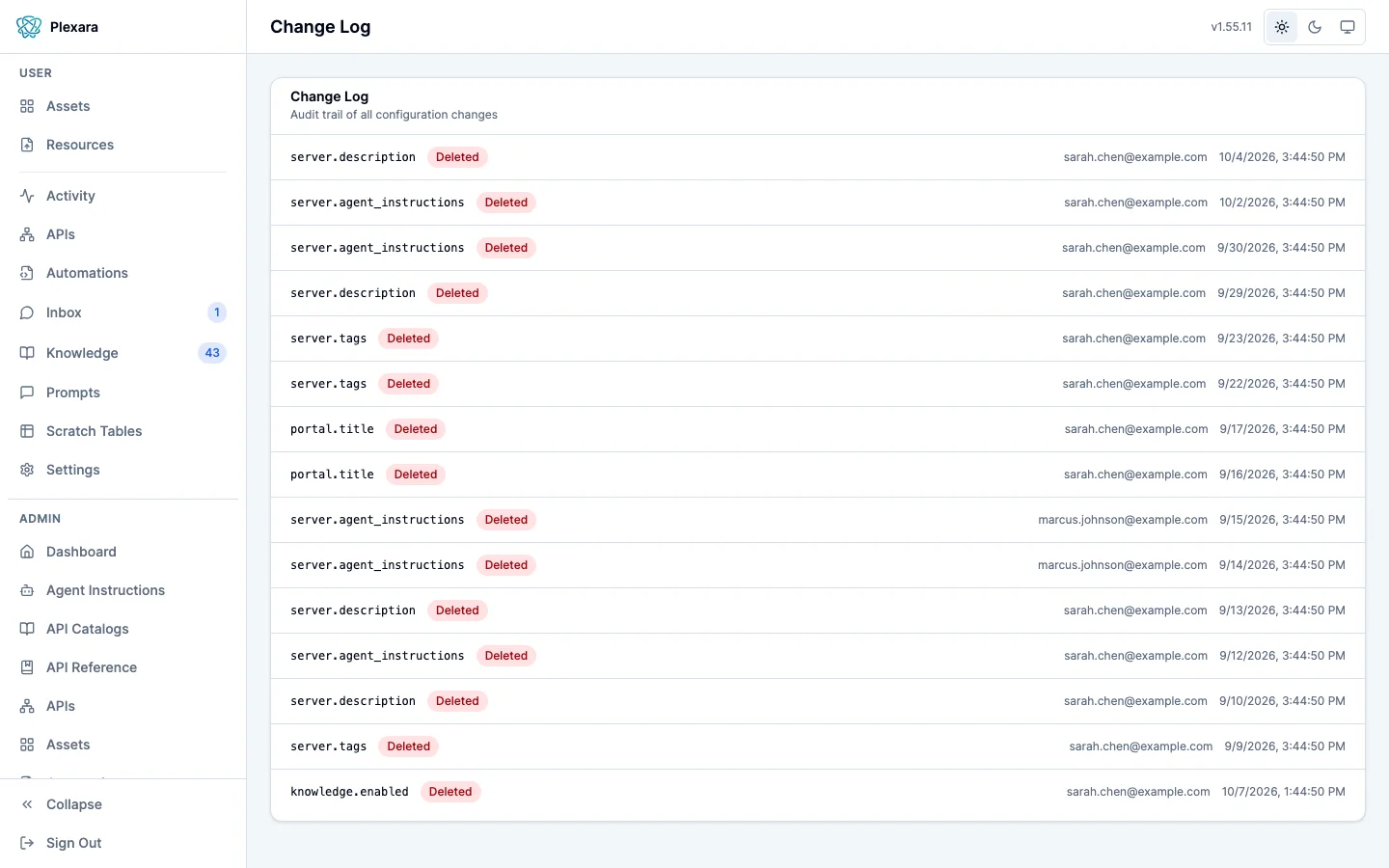Click the Activity pulse icon

point(27,196)
